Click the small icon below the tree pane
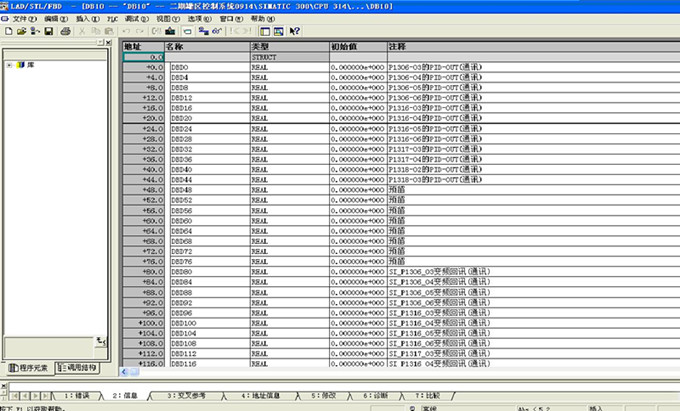 [x=101, y=342]
